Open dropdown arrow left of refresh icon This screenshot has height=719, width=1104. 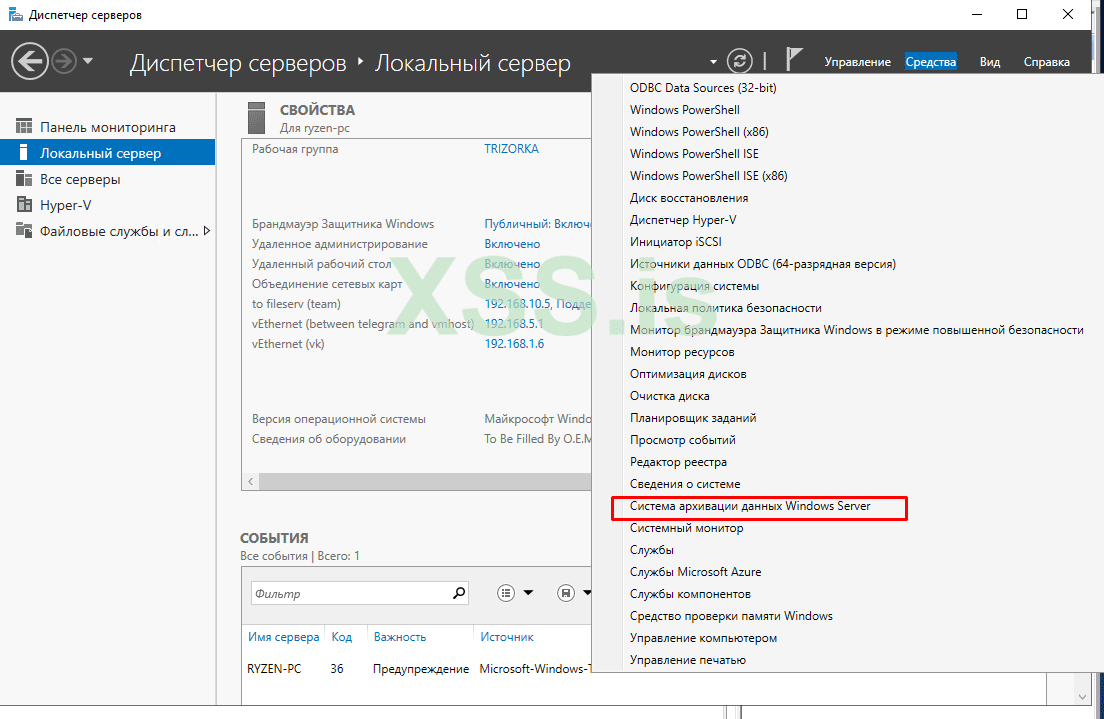point(713,62)
